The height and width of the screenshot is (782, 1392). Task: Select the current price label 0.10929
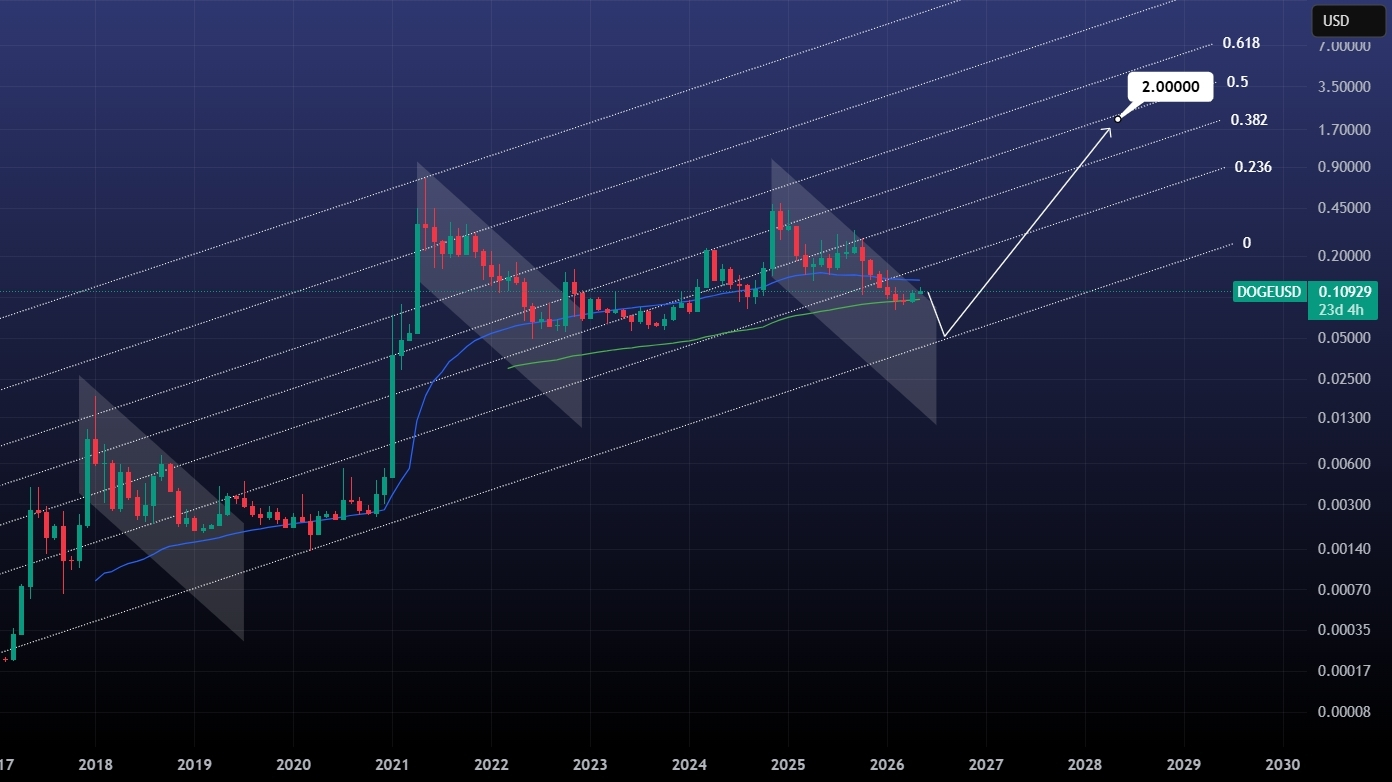click(1344, 292)
